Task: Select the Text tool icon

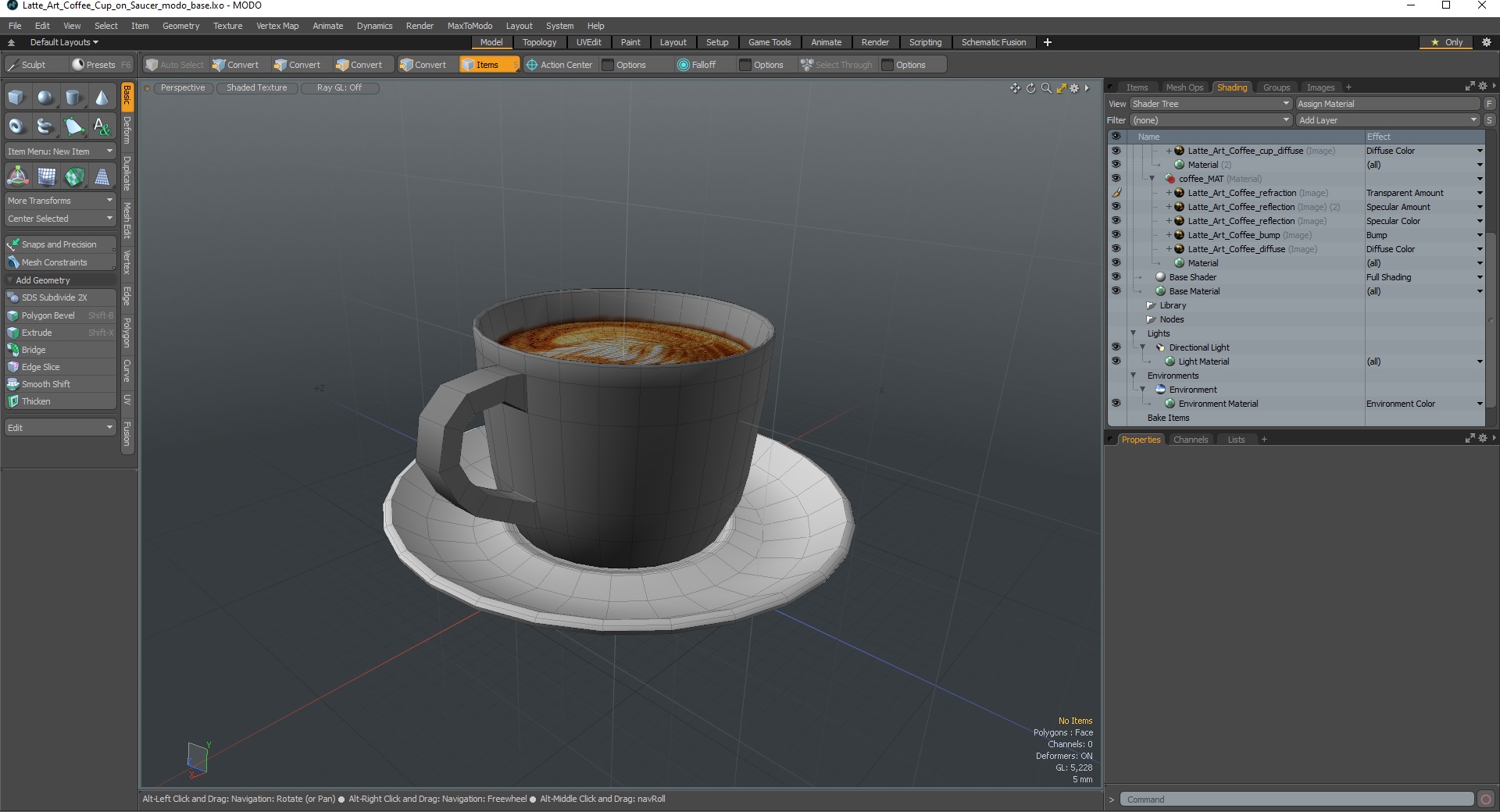Action: tap(102, 126)
